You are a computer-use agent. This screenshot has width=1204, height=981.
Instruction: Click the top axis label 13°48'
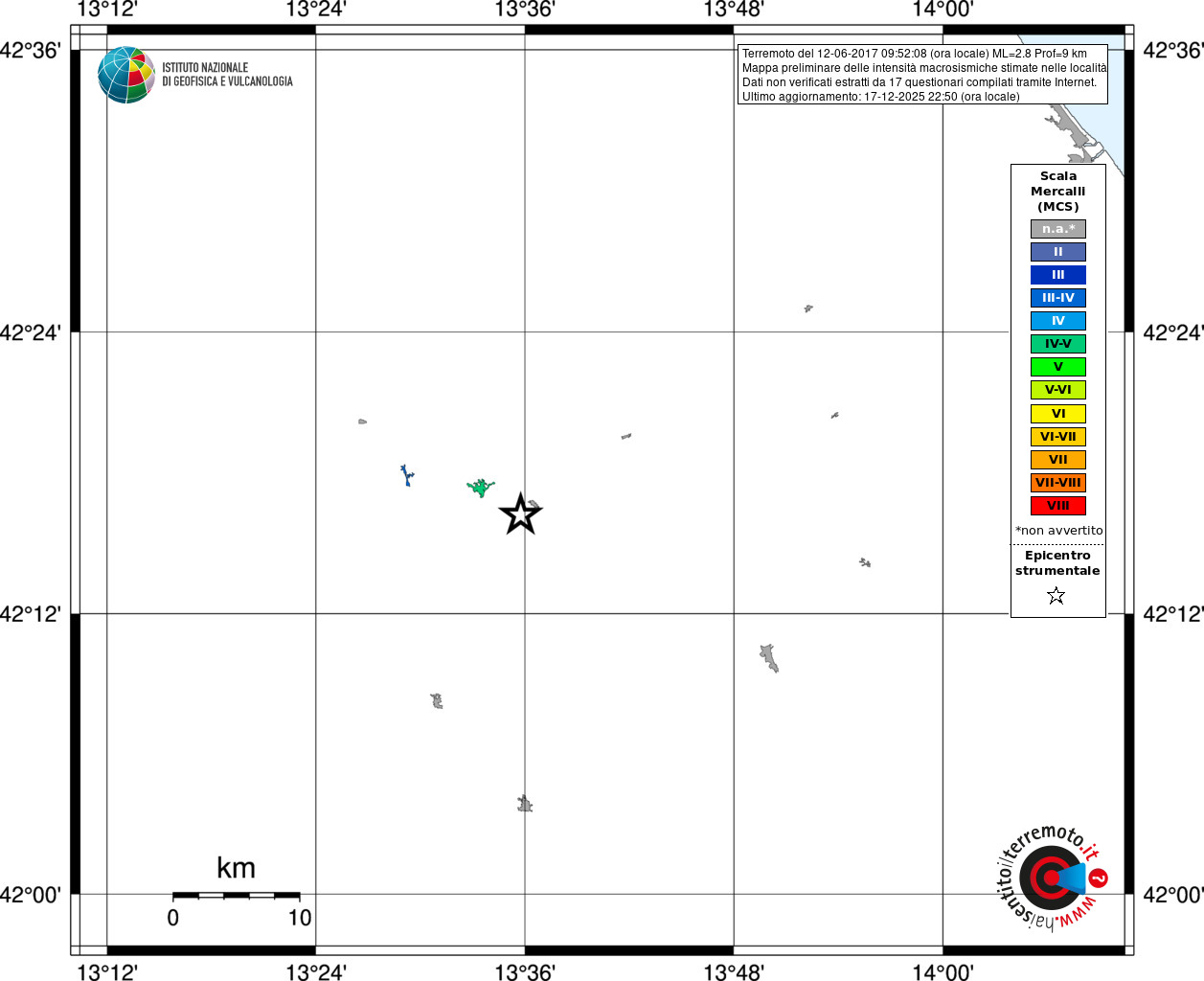[734, 10]
